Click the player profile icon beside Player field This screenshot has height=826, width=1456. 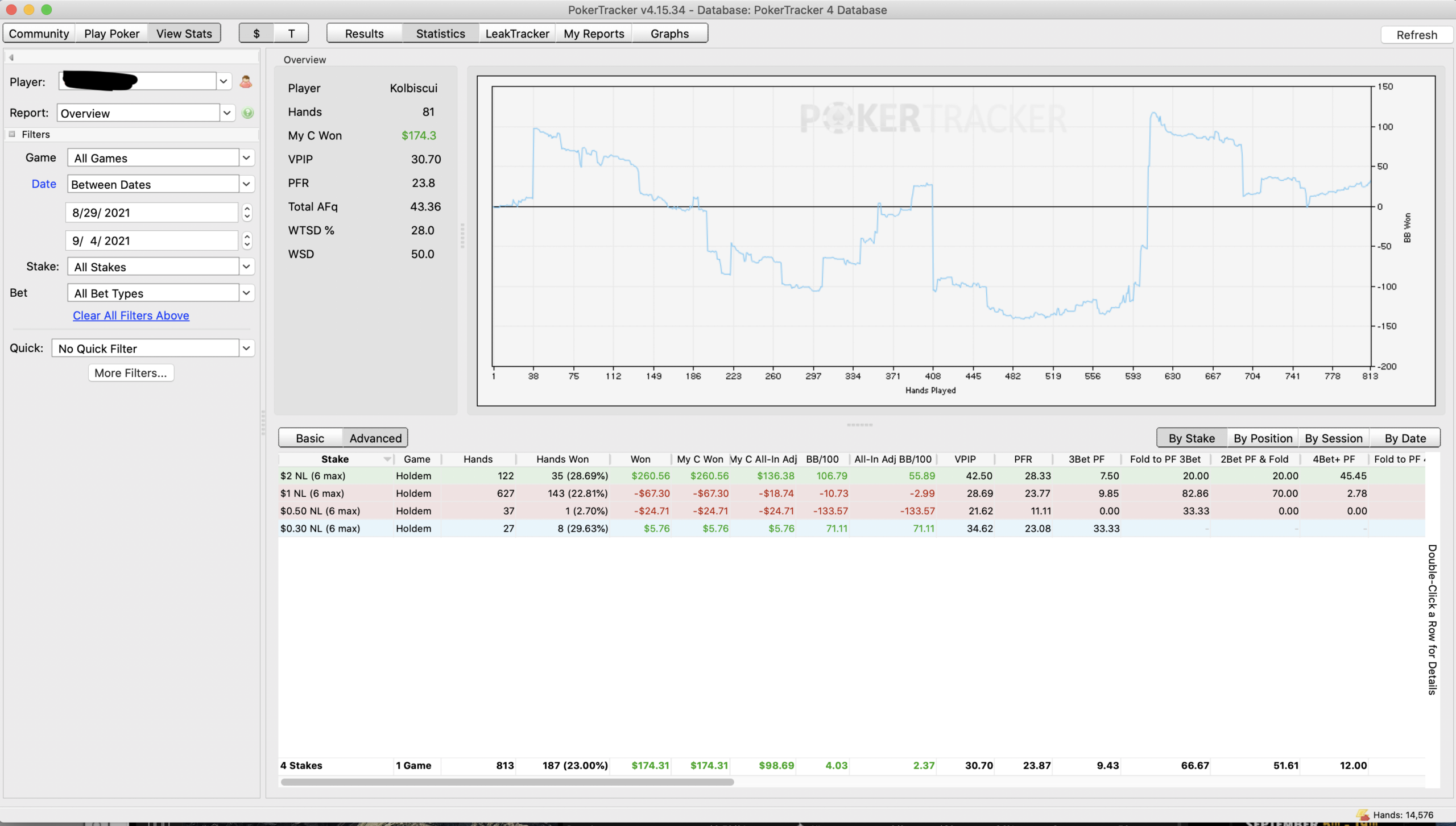click(246, 81)
